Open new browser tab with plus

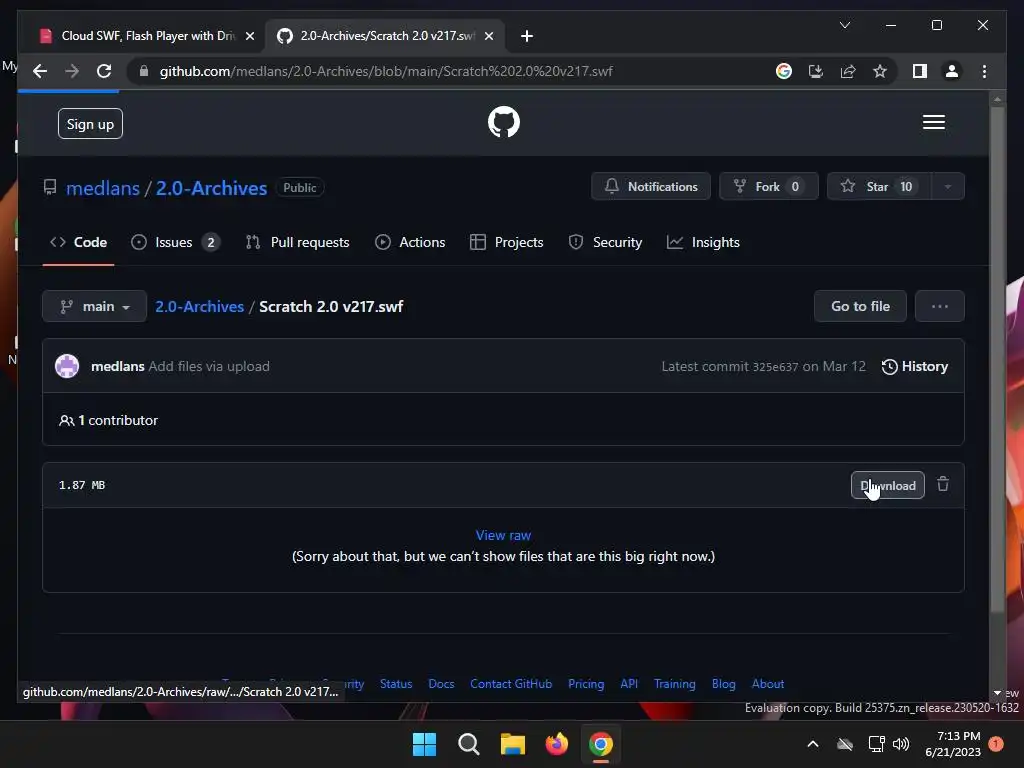tap(527, 36)
